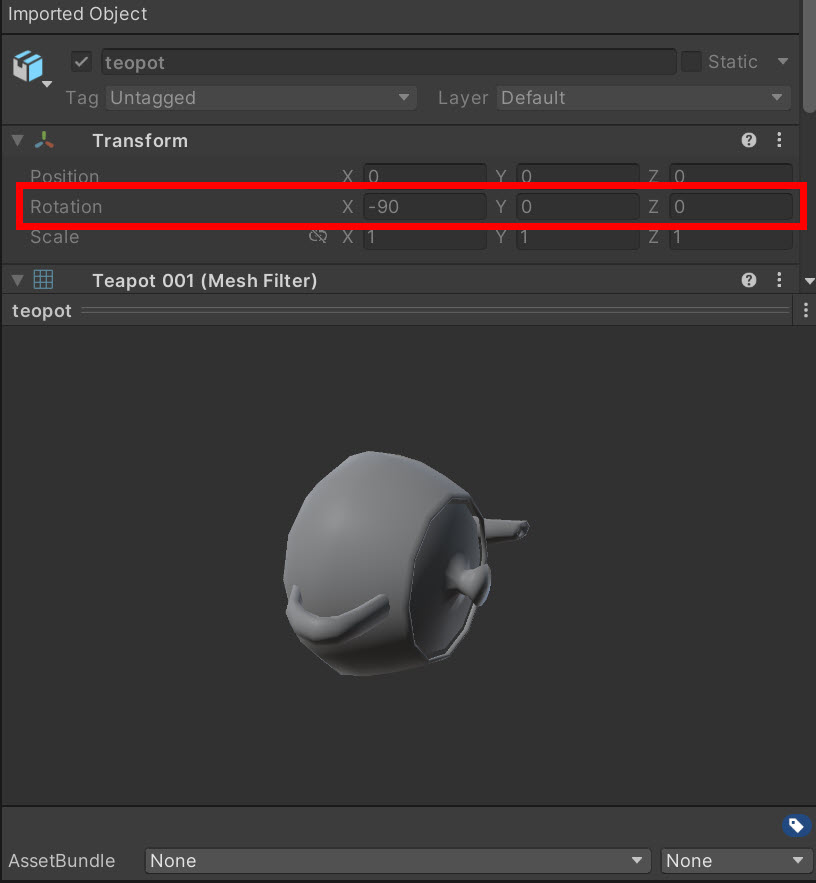Open the teopot preview panel options menu

(x=806, y=310)
